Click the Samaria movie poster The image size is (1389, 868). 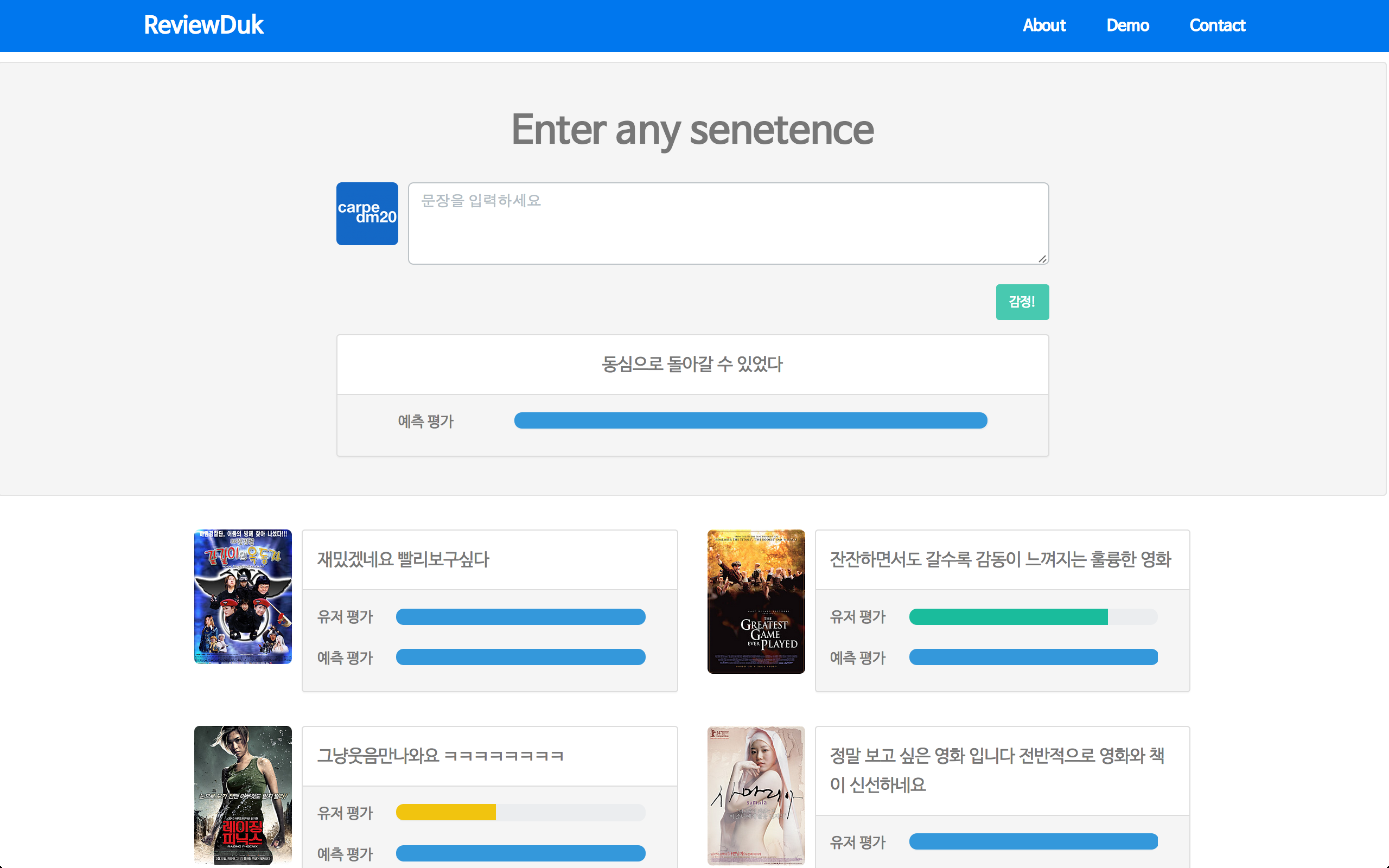tap(756, 795)
